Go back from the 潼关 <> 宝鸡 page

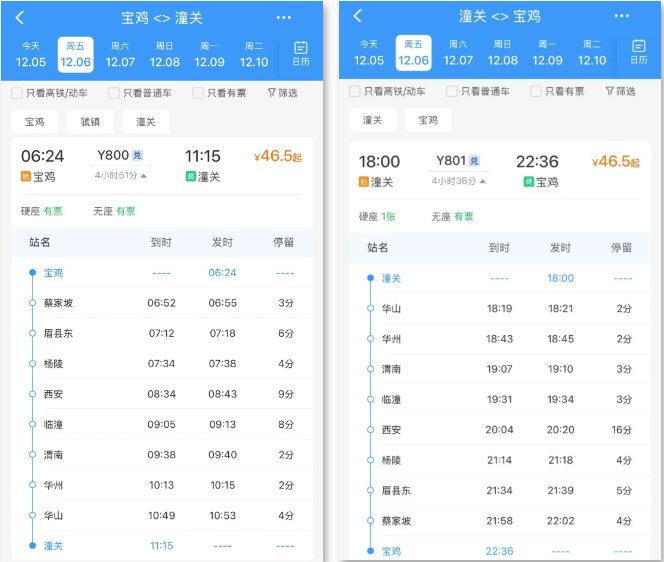pyautogui.click(x=358, y=17)
